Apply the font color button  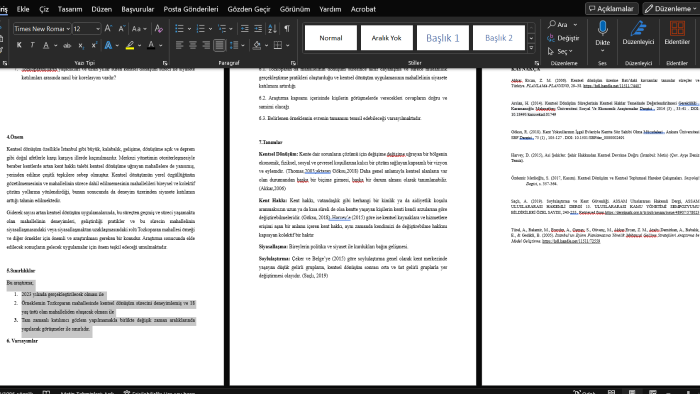click(151, 45)
